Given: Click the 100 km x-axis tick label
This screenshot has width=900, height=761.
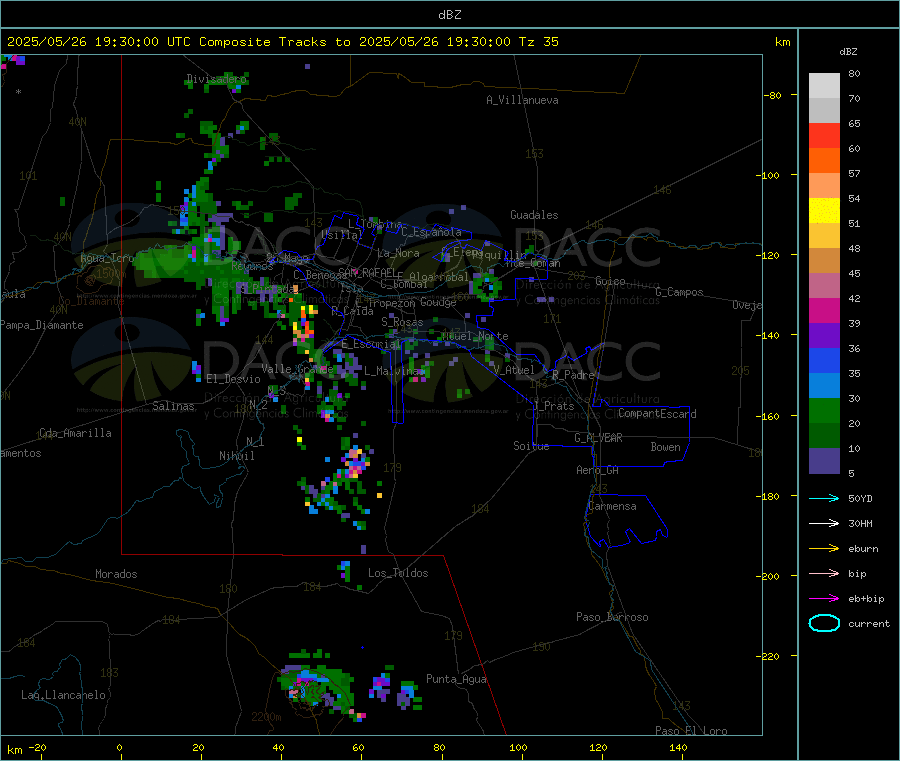Looking at the screenshot, I should click(x=518, y=747).
